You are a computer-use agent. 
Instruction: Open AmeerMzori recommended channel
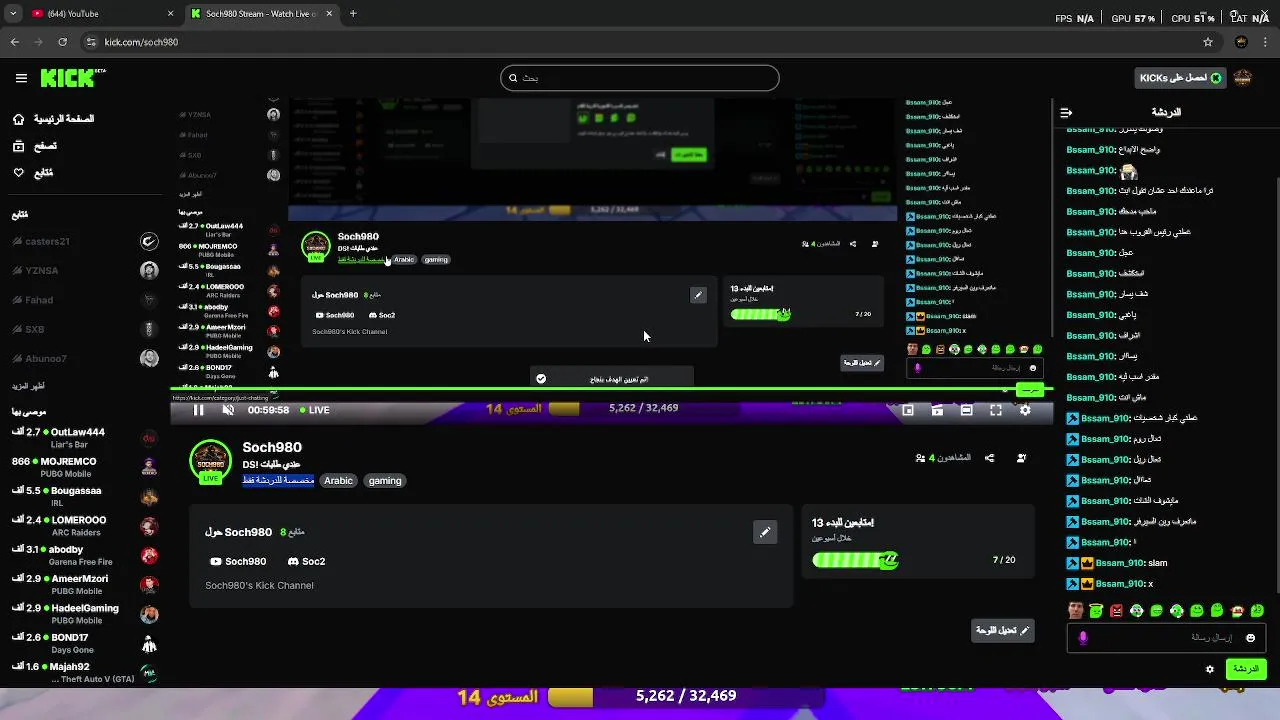[x=85, y=585]
